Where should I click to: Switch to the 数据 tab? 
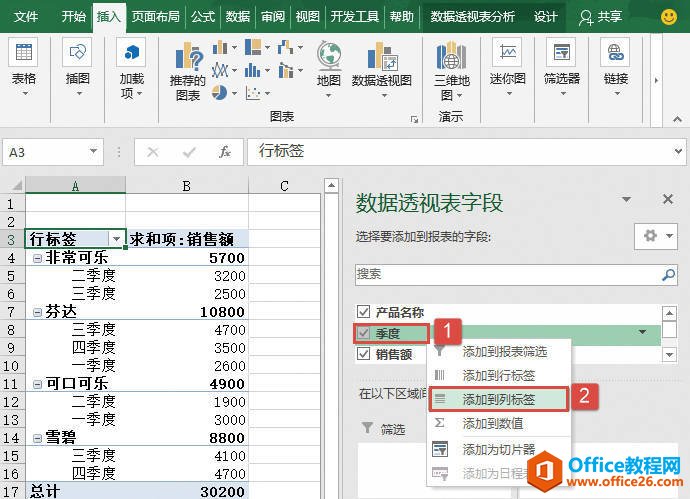(x=238, y=17)
